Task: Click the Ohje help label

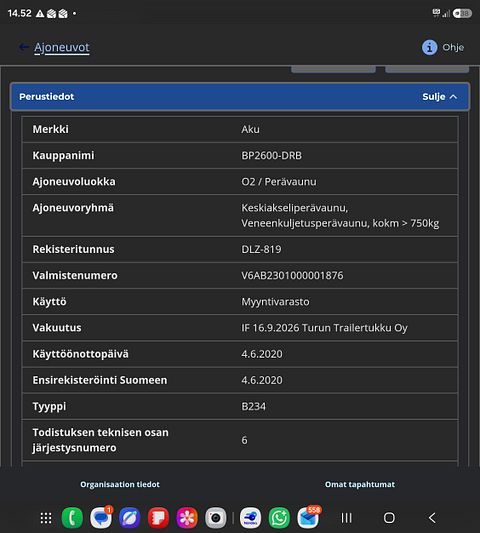Action: click(453, 47)
